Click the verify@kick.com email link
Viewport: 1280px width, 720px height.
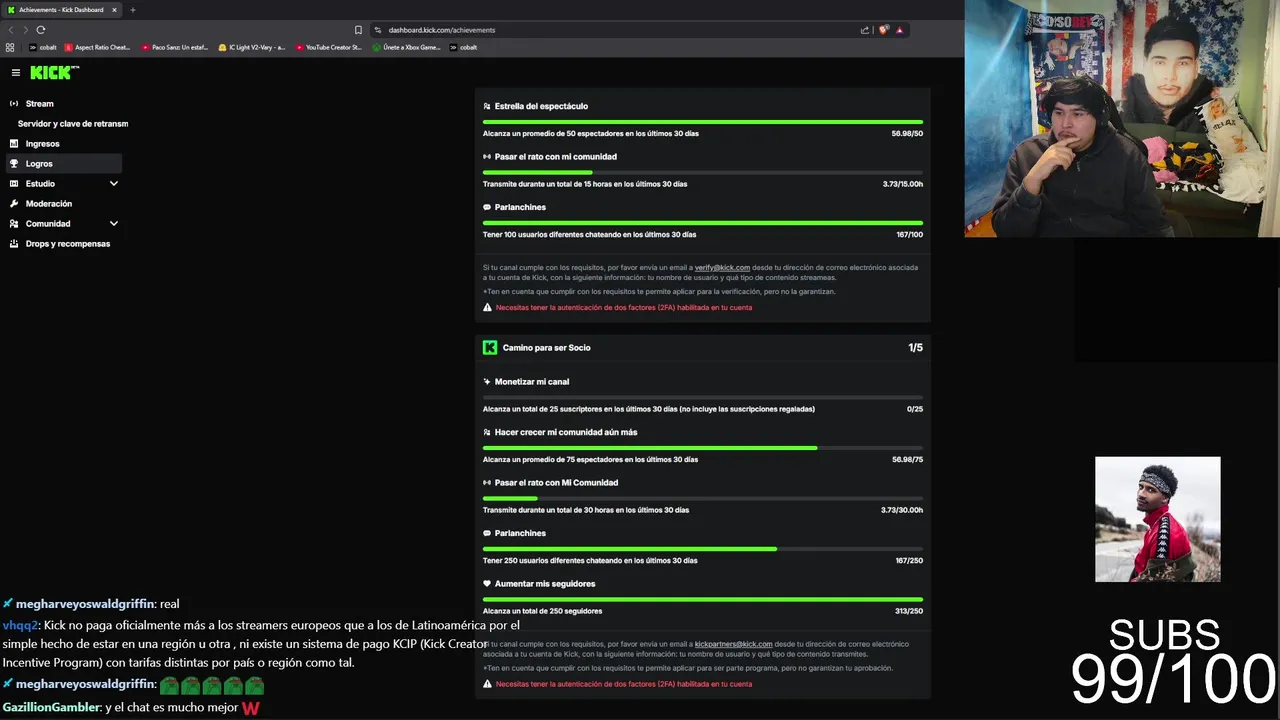coord(722,268)
